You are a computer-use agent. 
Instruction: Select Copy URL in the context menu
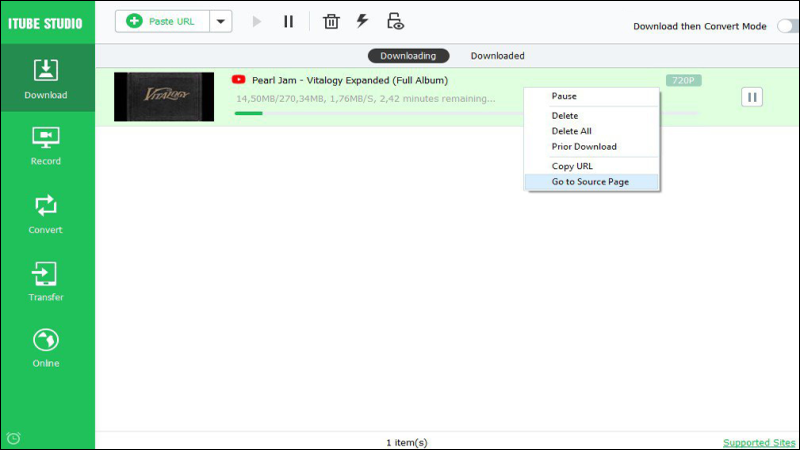592,166
